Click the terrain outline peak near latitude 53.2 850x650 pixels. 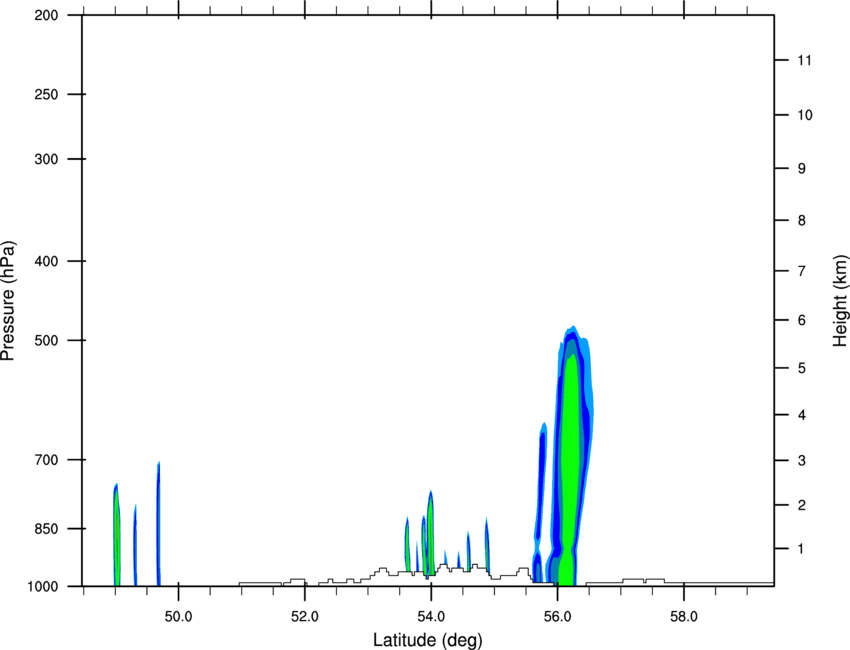click(383, 569)
